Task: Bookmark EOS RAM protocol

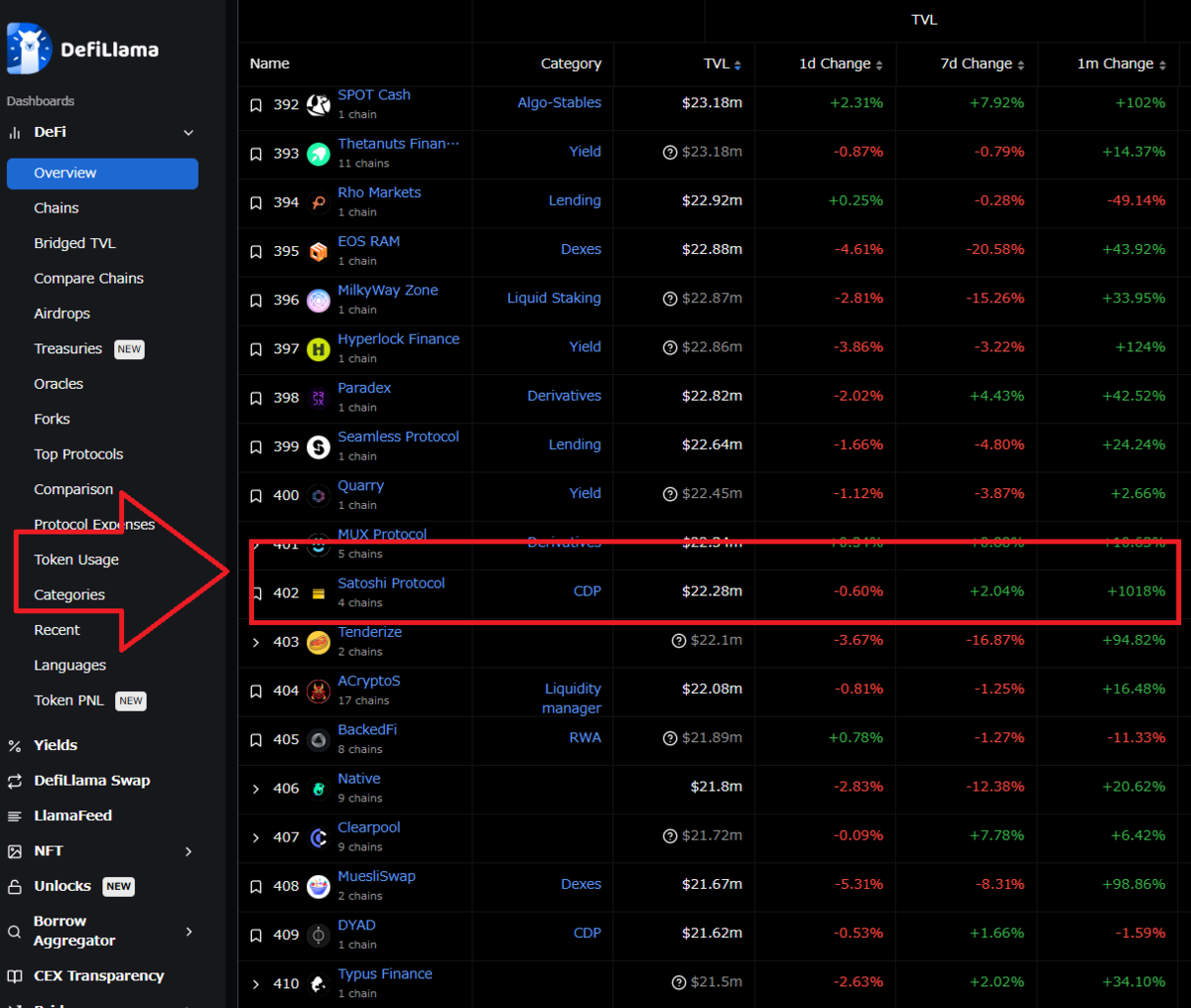Action: coord(256,251)
